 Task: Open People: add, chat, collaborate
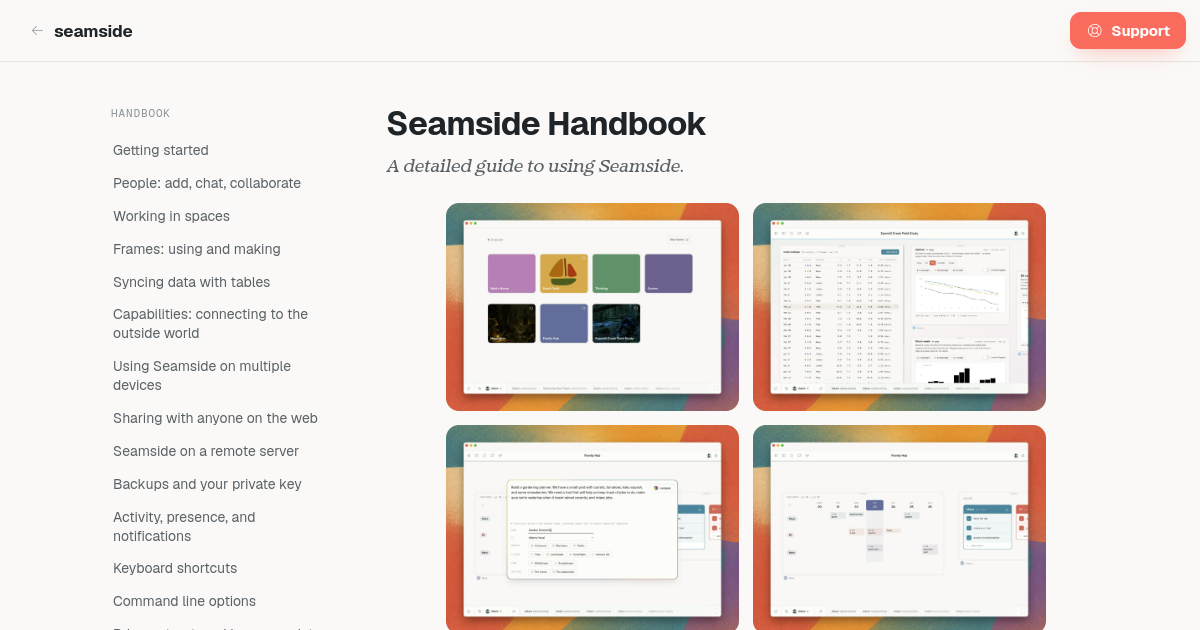coord(207,183)
